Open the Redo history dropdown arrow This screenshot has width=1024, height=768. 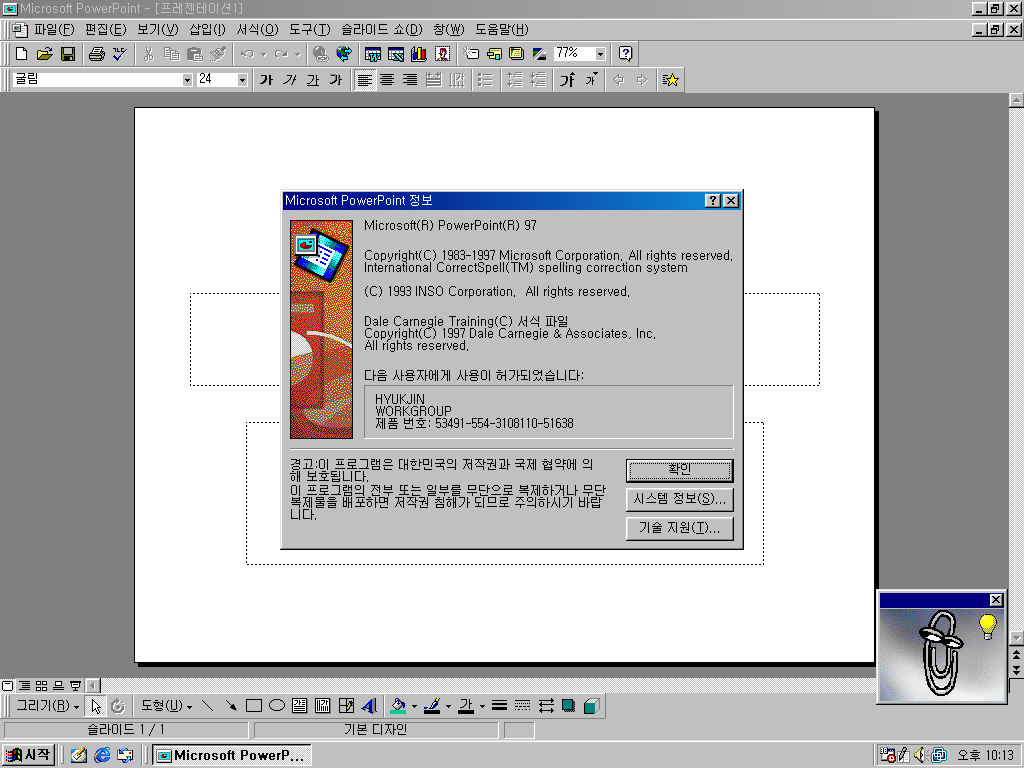click(298, 54)
